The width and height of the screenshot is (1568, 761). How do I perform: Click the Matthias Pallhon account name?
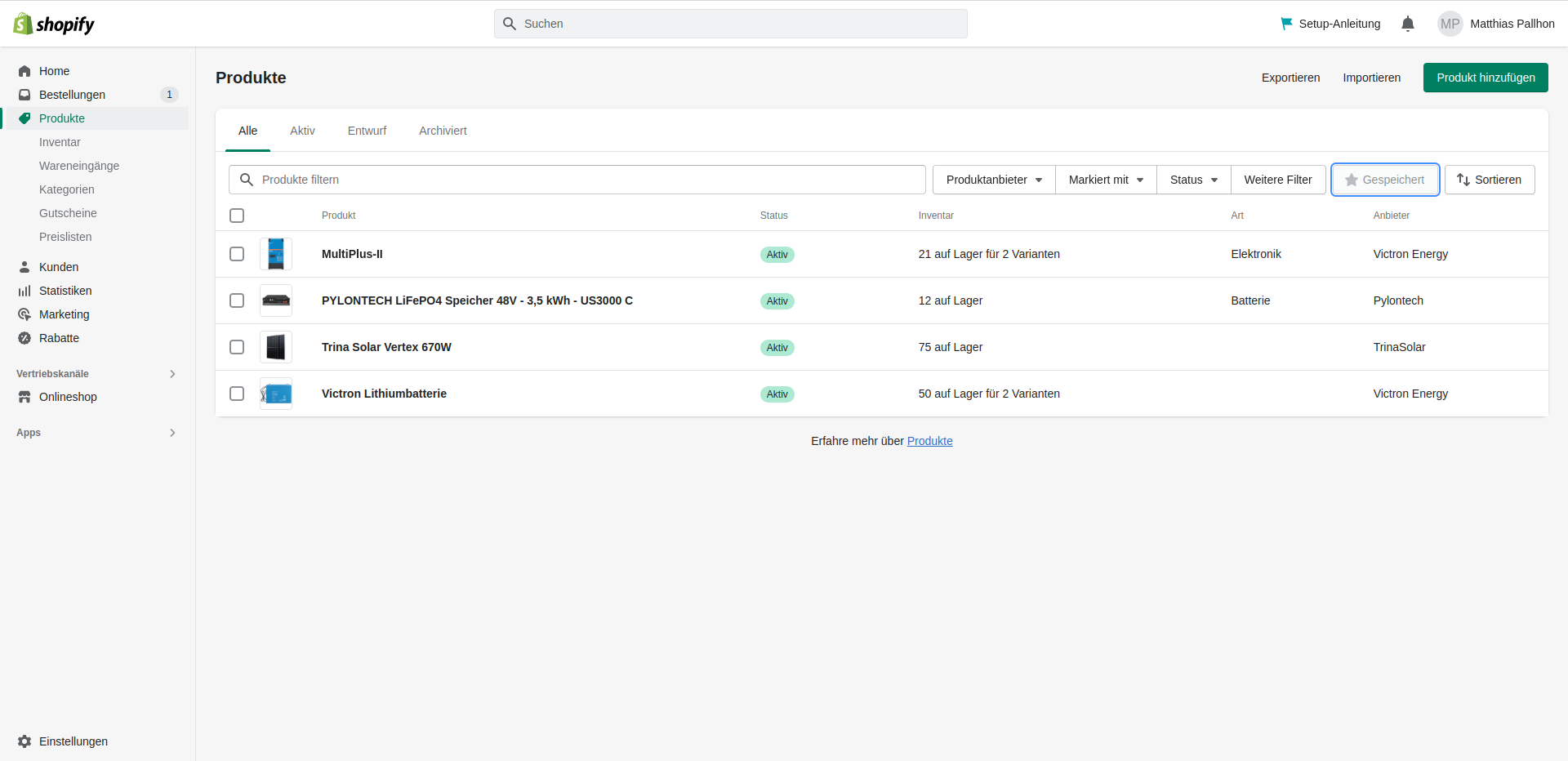click(x=1512, y=24)
